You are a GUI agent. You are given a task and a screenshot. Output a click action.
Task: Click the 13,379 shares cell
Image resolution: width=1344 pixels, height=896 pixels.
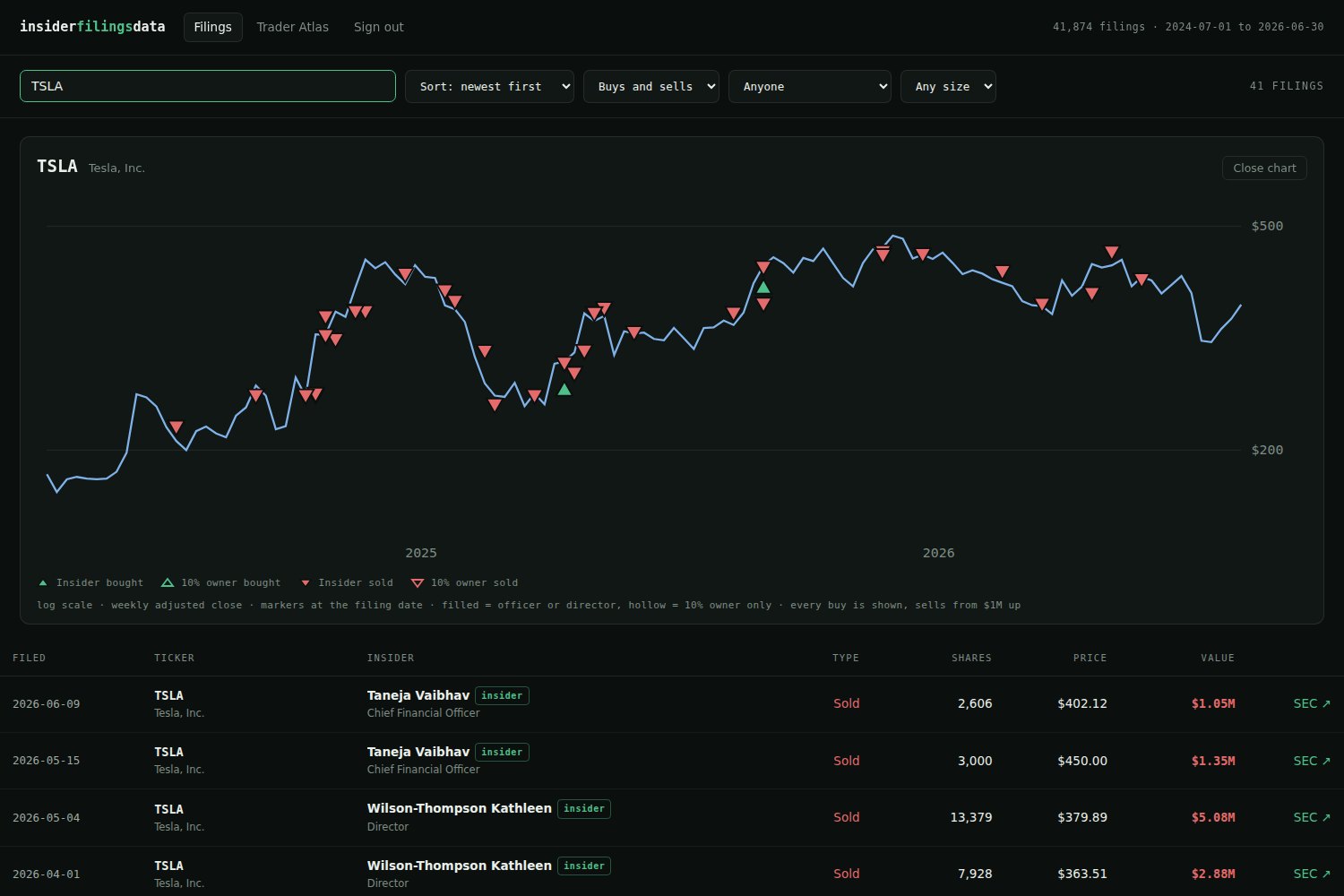[x=971, y=817]
